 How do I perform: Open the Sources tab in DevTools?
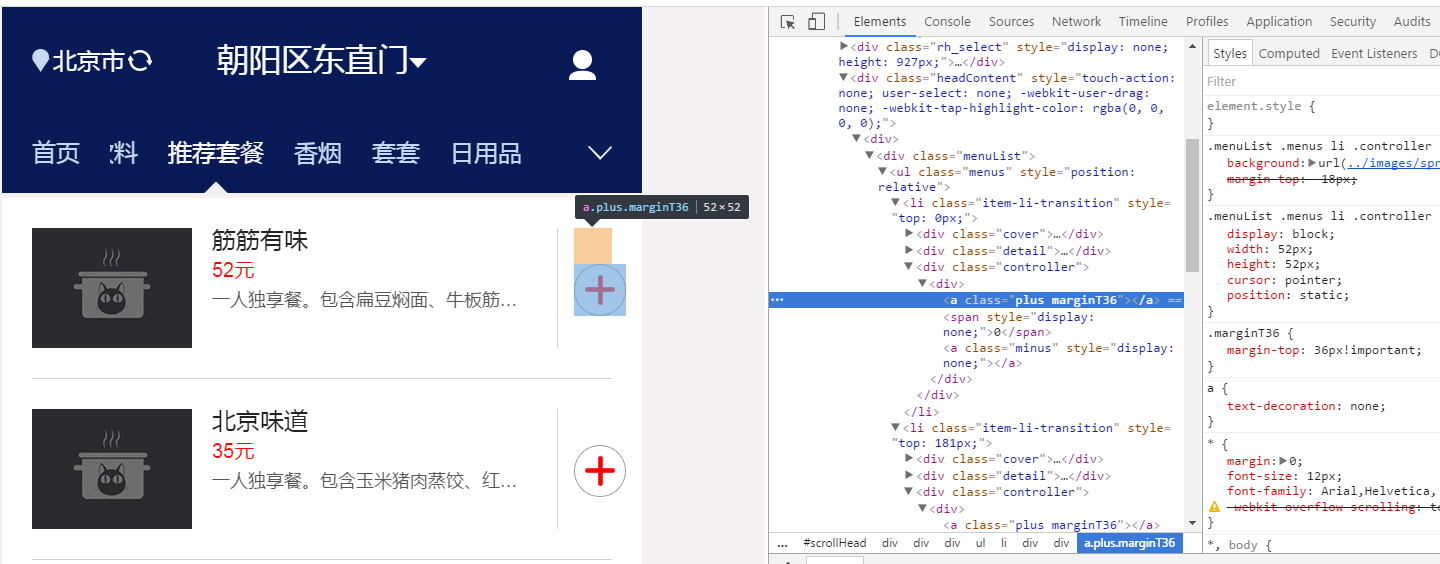(x=1011, y=21)
